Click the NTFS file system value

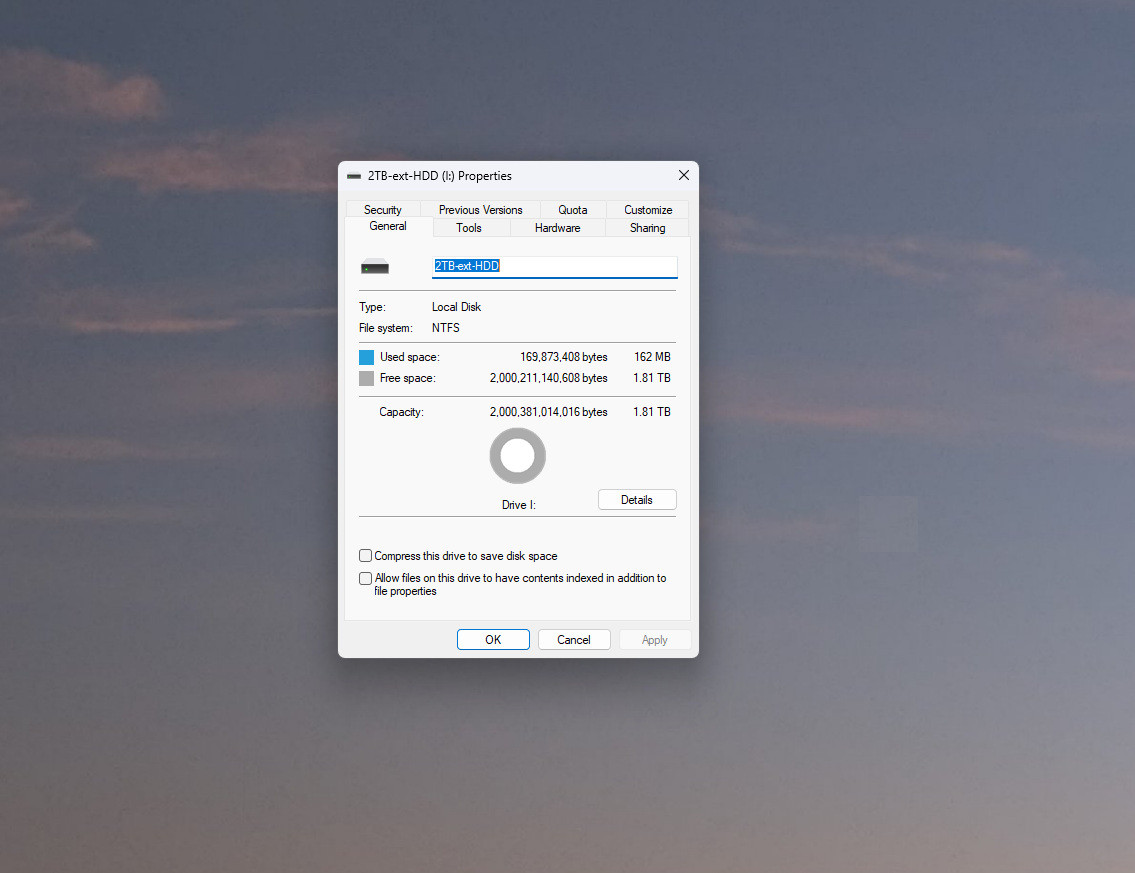pyautogui.click(x=445, y=328)
